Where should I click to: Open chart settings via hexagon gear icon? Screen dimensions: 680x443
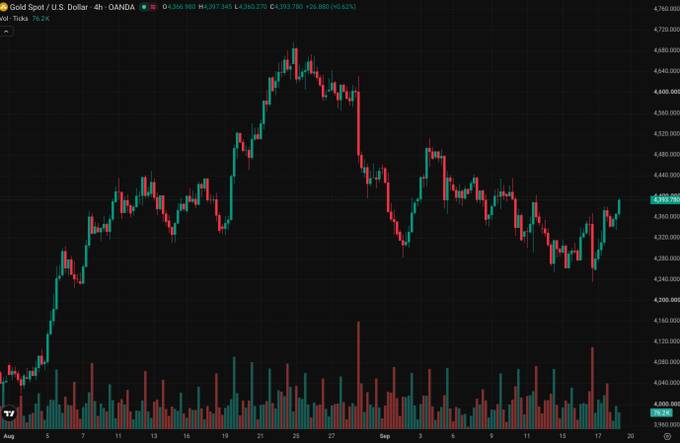pyautogui.click(x=667, y=436)
